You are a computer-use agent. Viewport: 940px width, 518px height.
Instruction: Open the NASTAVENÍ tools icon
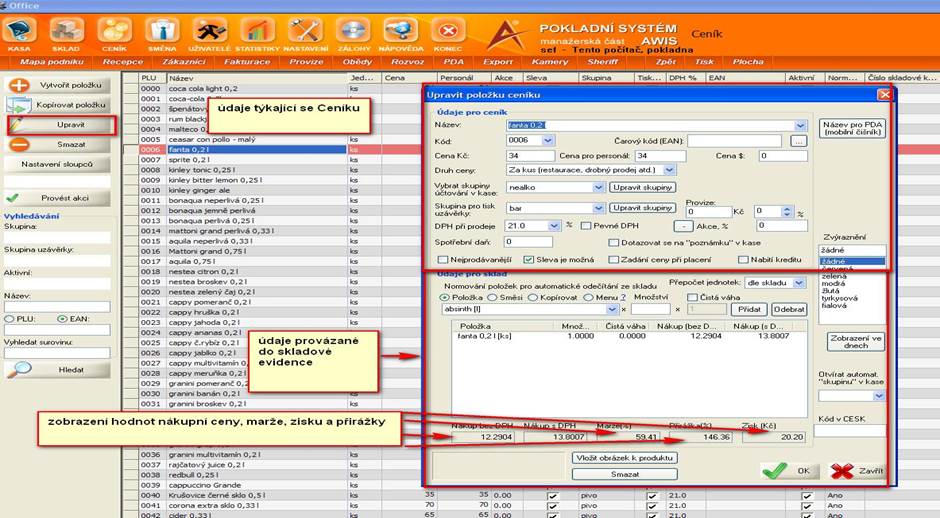click(305, 30)
